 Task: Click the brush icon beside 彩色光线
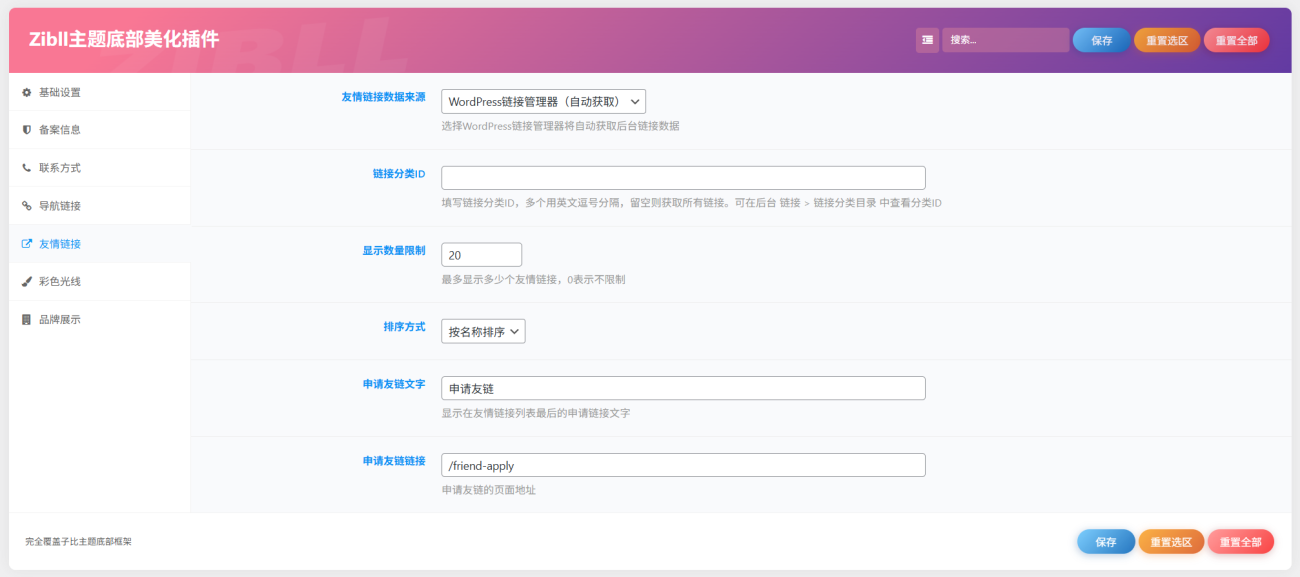27,282
